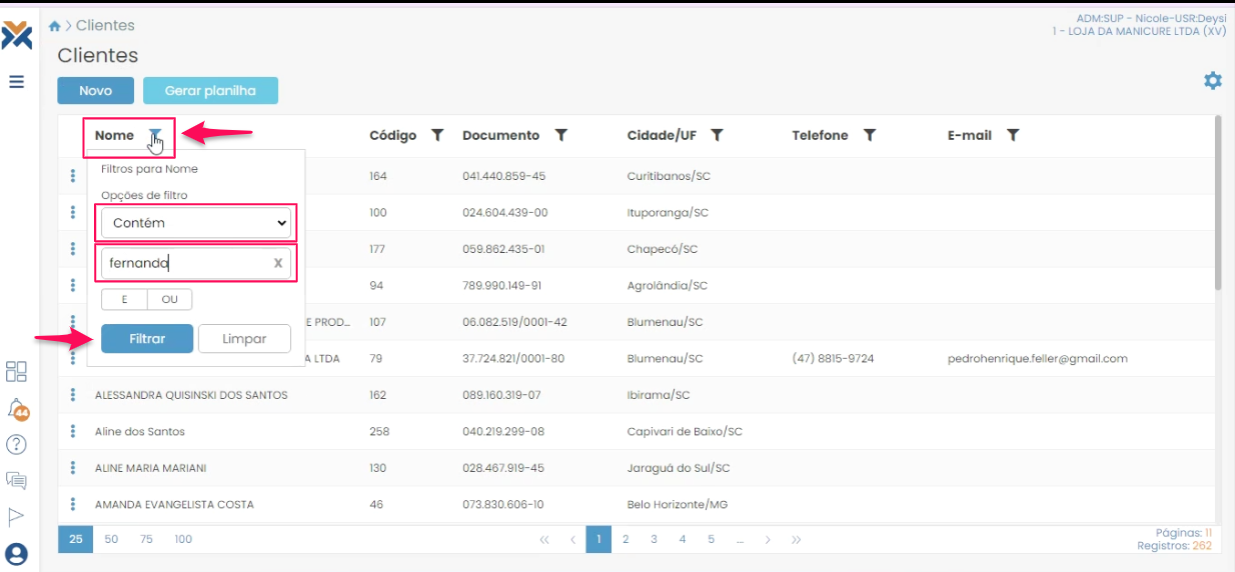This screenshot has height=572, width=1235.
Task: Open row actions menu for Aline dos Santos
Action: [73, 431]
